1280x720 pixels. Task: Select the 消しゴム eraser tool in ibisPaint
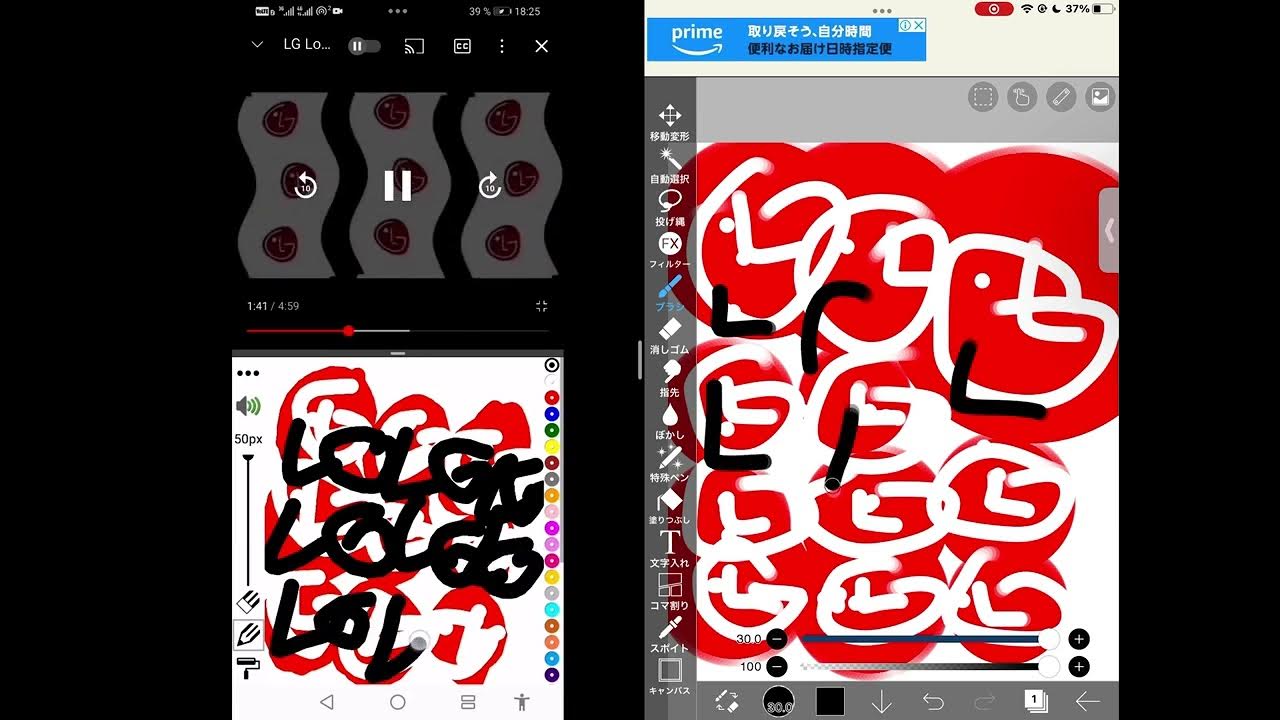tap(669, 336)
